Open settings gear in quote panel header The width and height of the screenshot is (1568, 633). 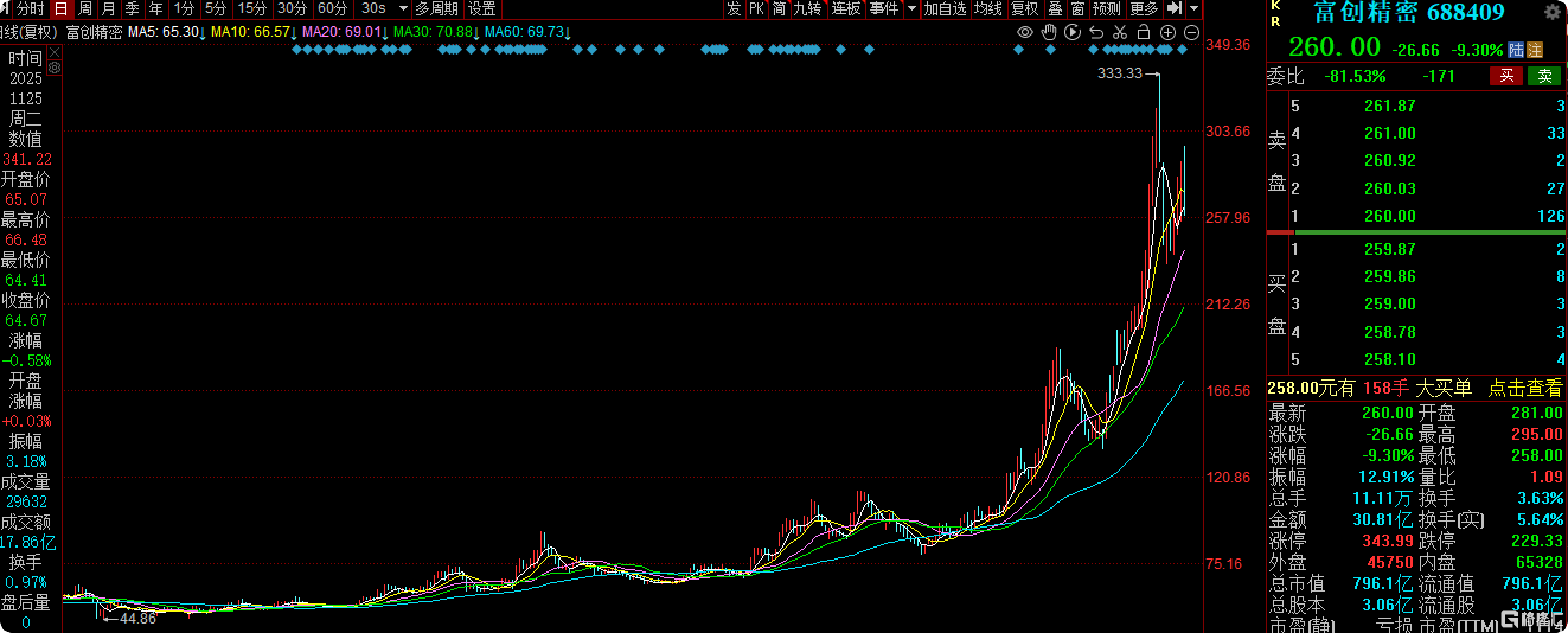(x=1553, y=12)
